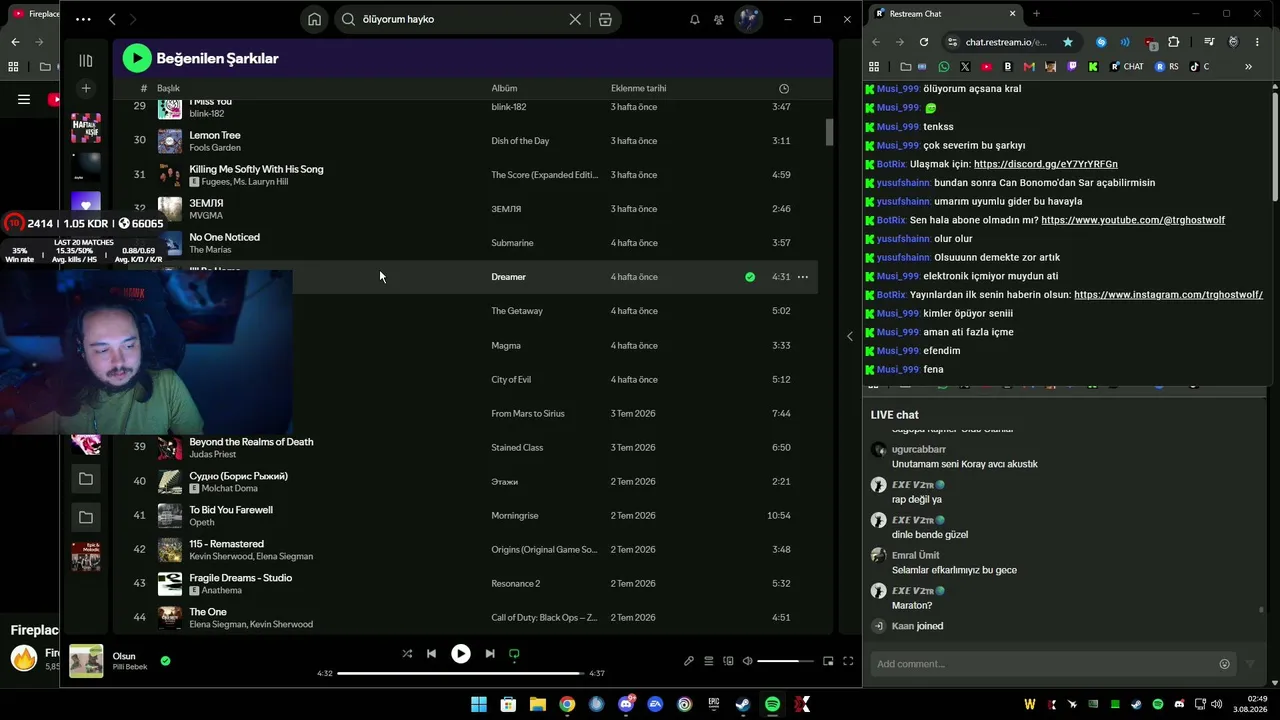Click Fragile Dreams - Studio album art
Screen dimensions: 1280x720
tap(170, 584)
